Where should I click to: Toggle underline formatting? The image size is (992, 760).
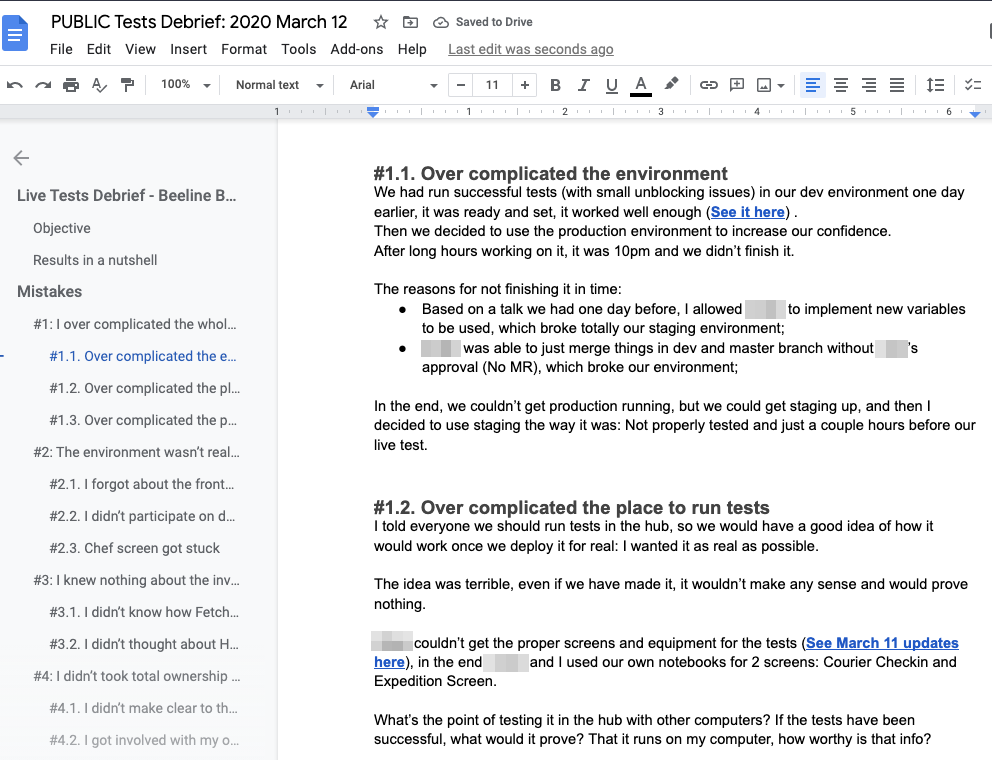coord(611,85)
